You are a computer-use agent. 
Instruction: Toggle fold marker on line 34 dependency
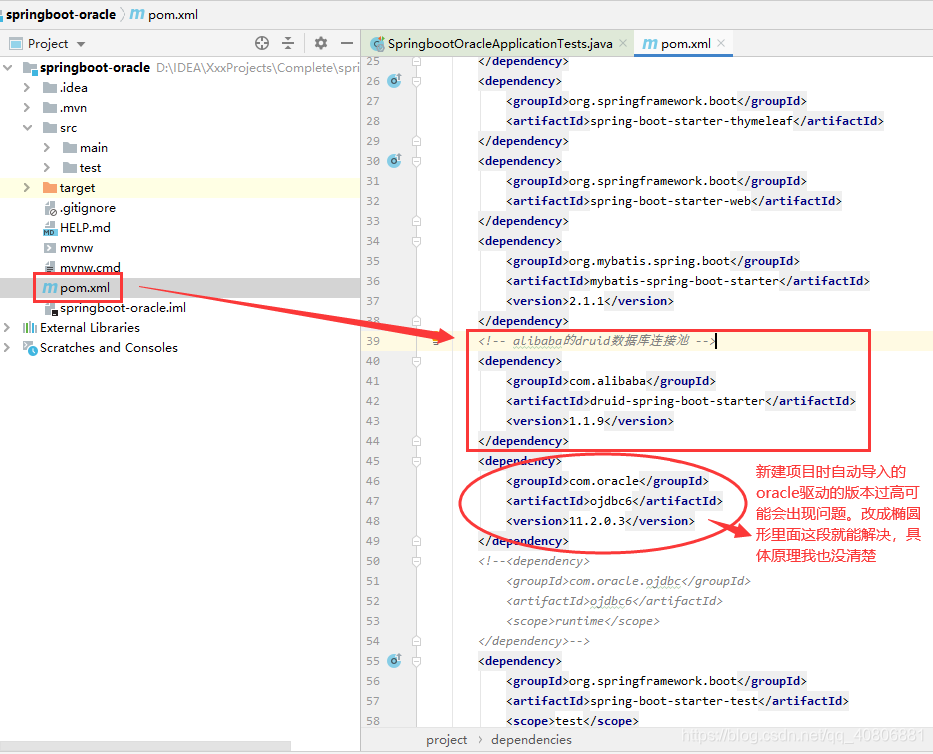point(417,241)
